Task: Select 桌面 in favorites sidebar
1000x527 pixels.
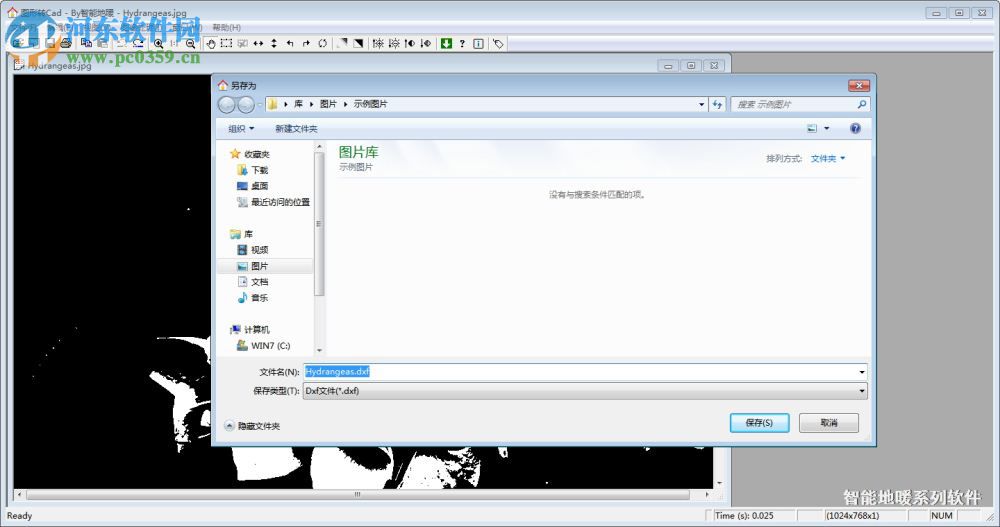Action: pos(253,186)
